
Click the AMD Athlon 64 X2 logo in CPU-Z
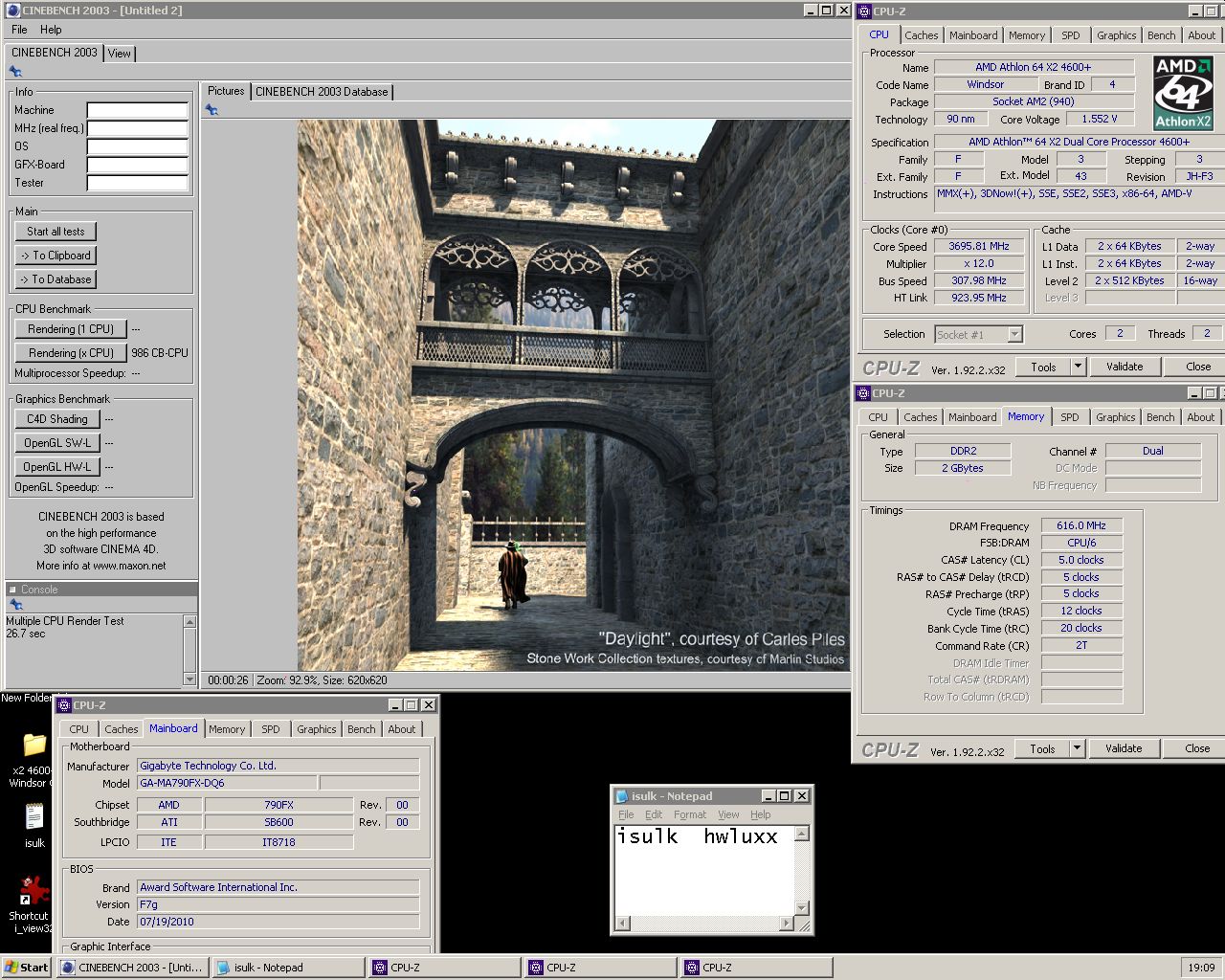click(x=1183, y=93)
